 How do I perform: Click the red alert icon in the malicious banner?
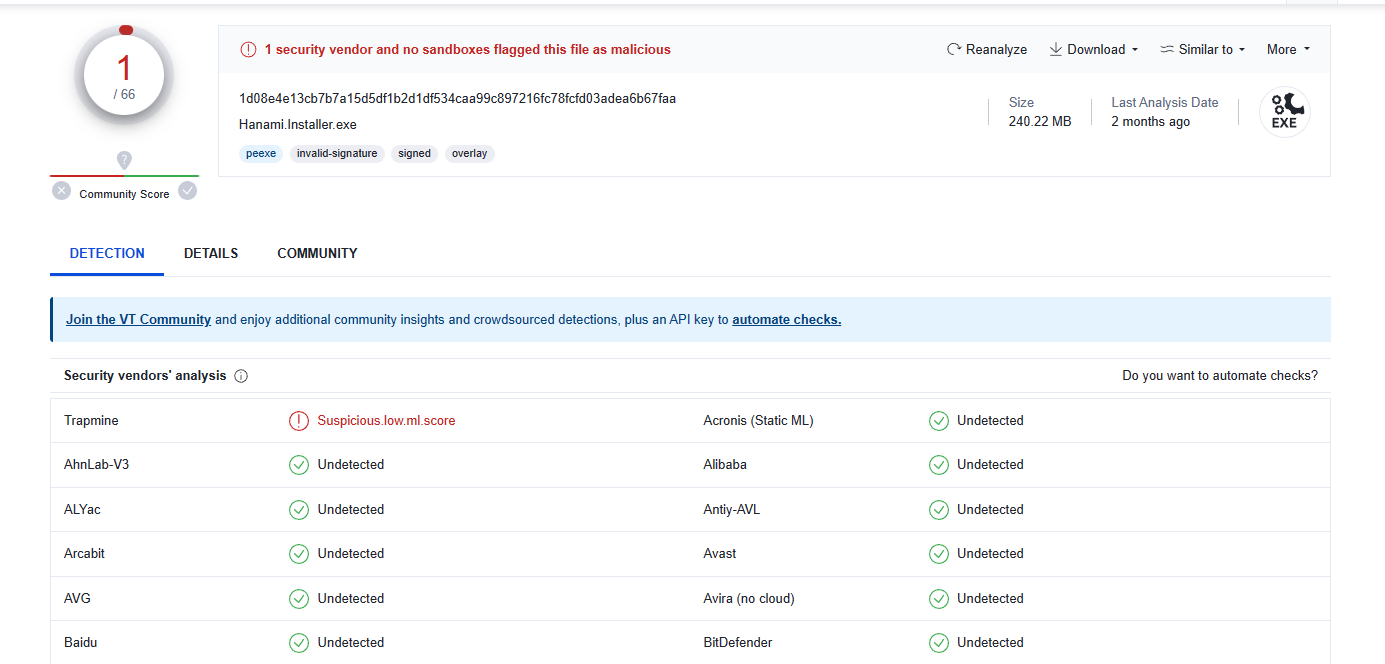[248, 48]
